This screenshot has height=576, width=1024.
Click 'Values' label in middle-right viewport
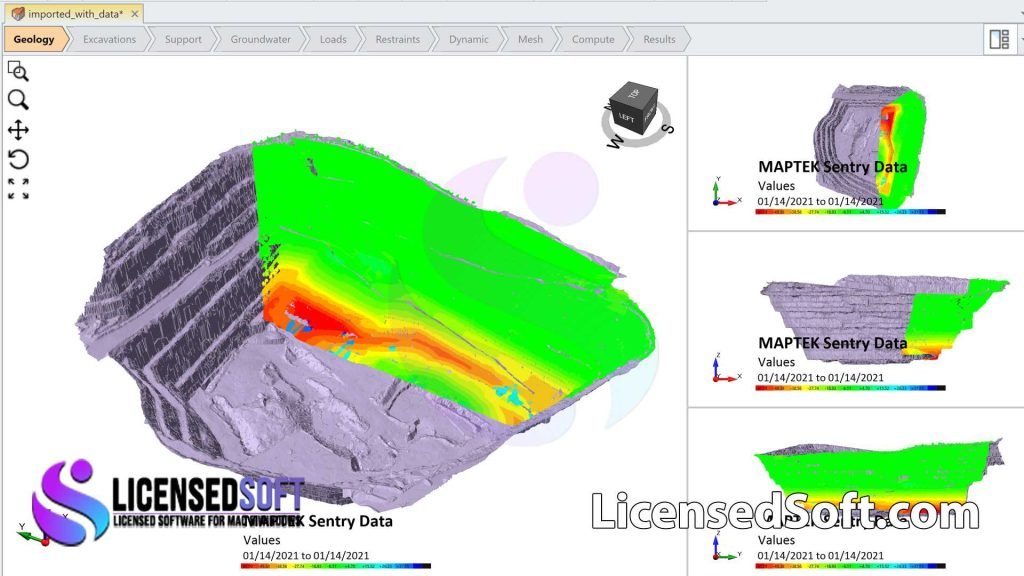coord(776,362)
